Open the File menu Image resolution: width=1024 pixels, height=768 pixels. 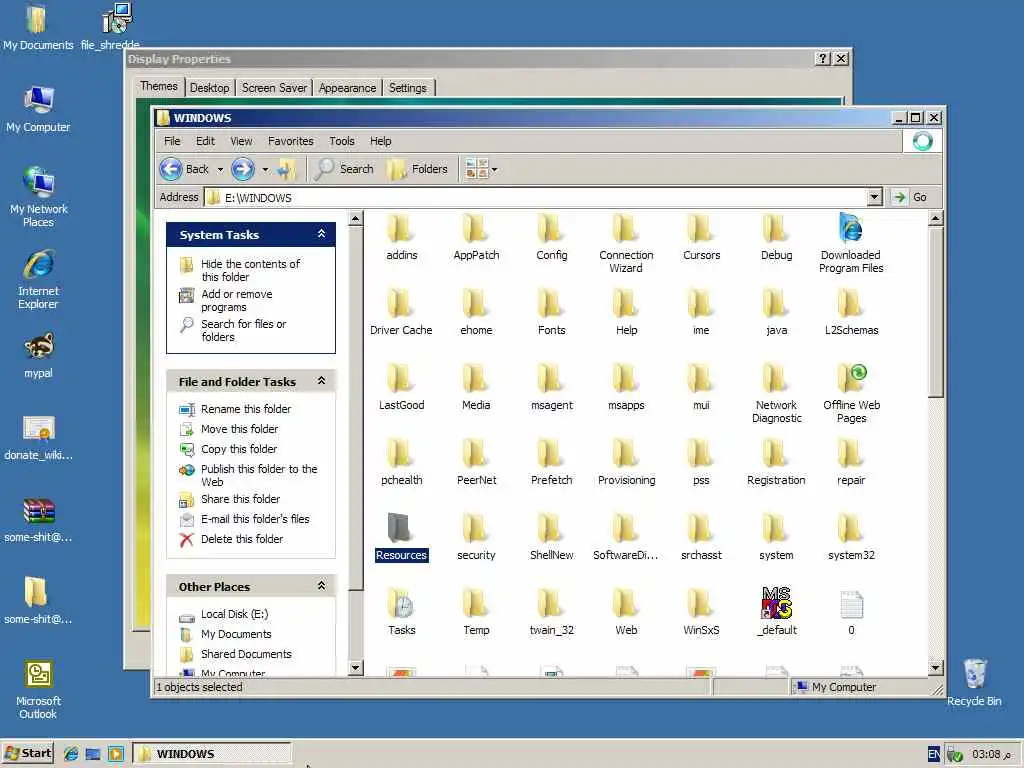tap(172, 141)
